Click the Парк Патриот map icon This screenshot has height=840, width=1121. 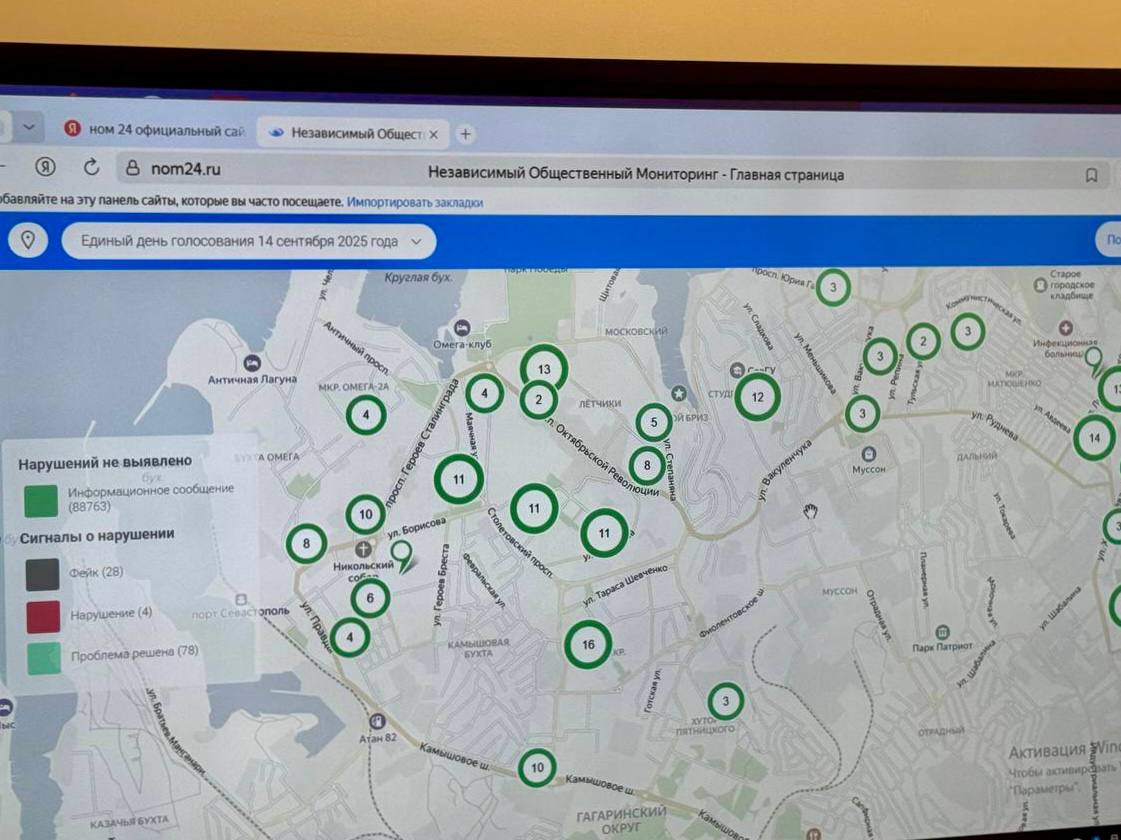[x=942, y=632]
